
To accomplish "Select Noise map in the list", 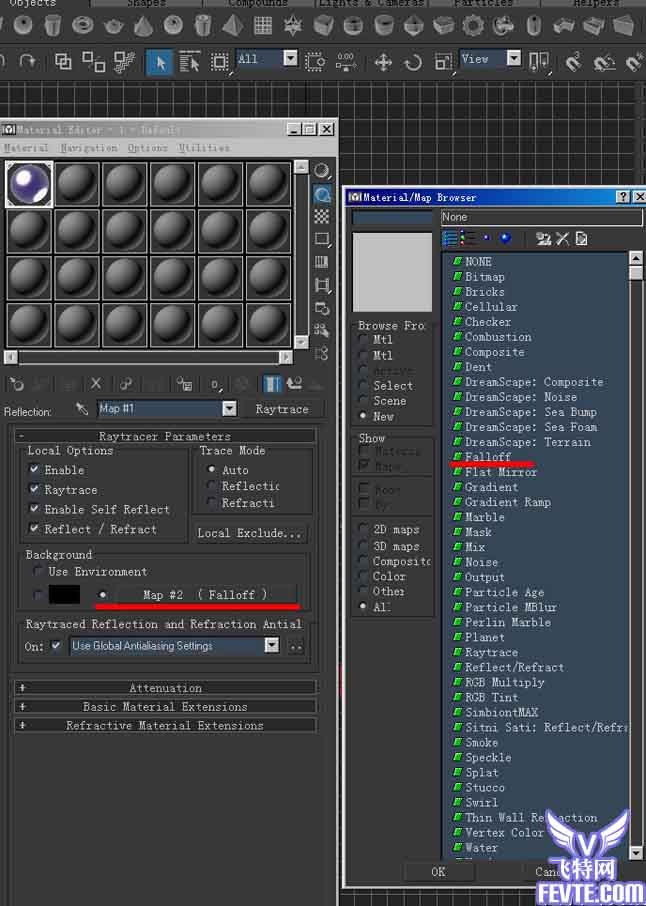I will [x=481, y=562].
